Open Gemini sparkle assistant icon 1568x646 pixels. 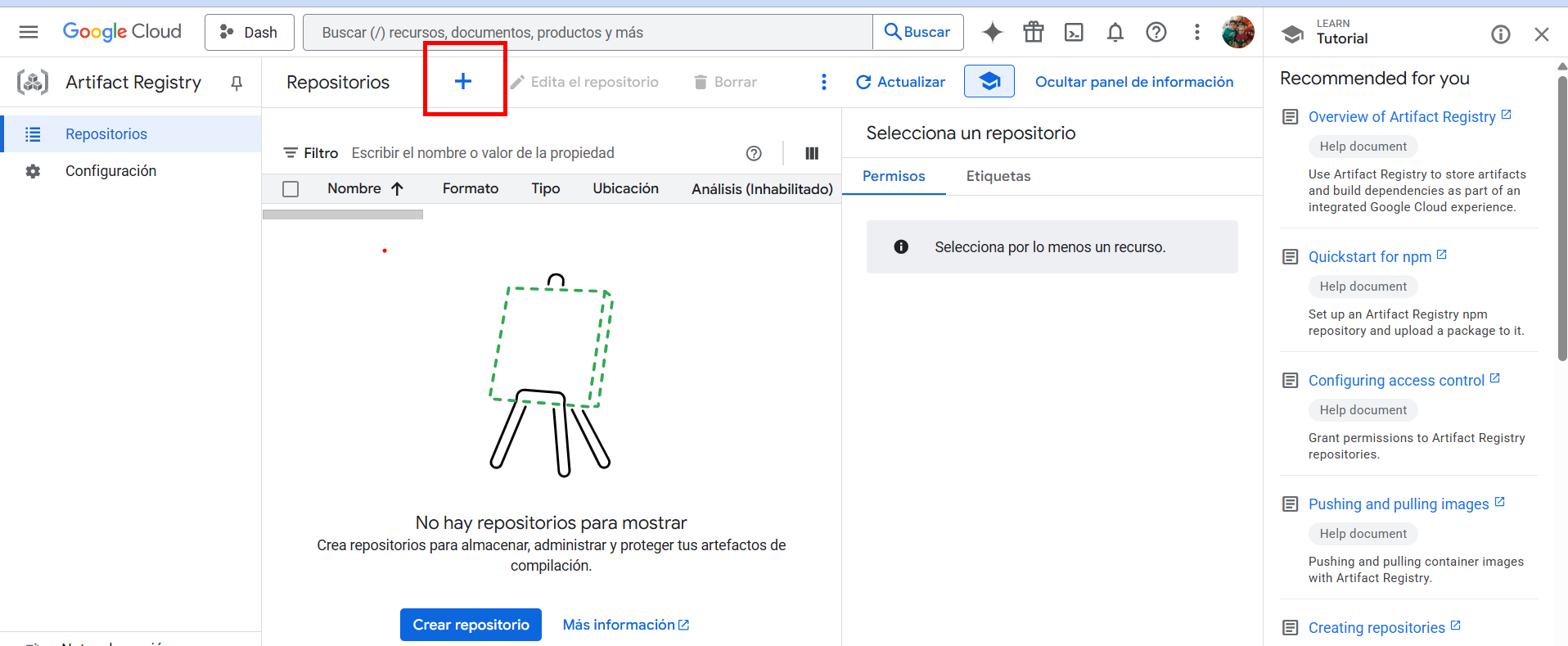pyautogui.click(x=993, y=32)
